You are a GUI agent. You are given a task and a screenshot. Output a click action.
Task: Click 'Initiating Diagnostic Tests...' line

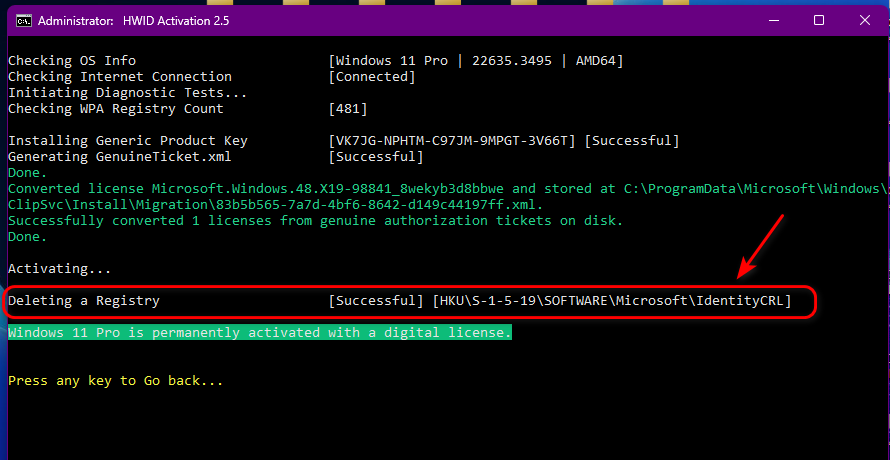pos(128,93)
